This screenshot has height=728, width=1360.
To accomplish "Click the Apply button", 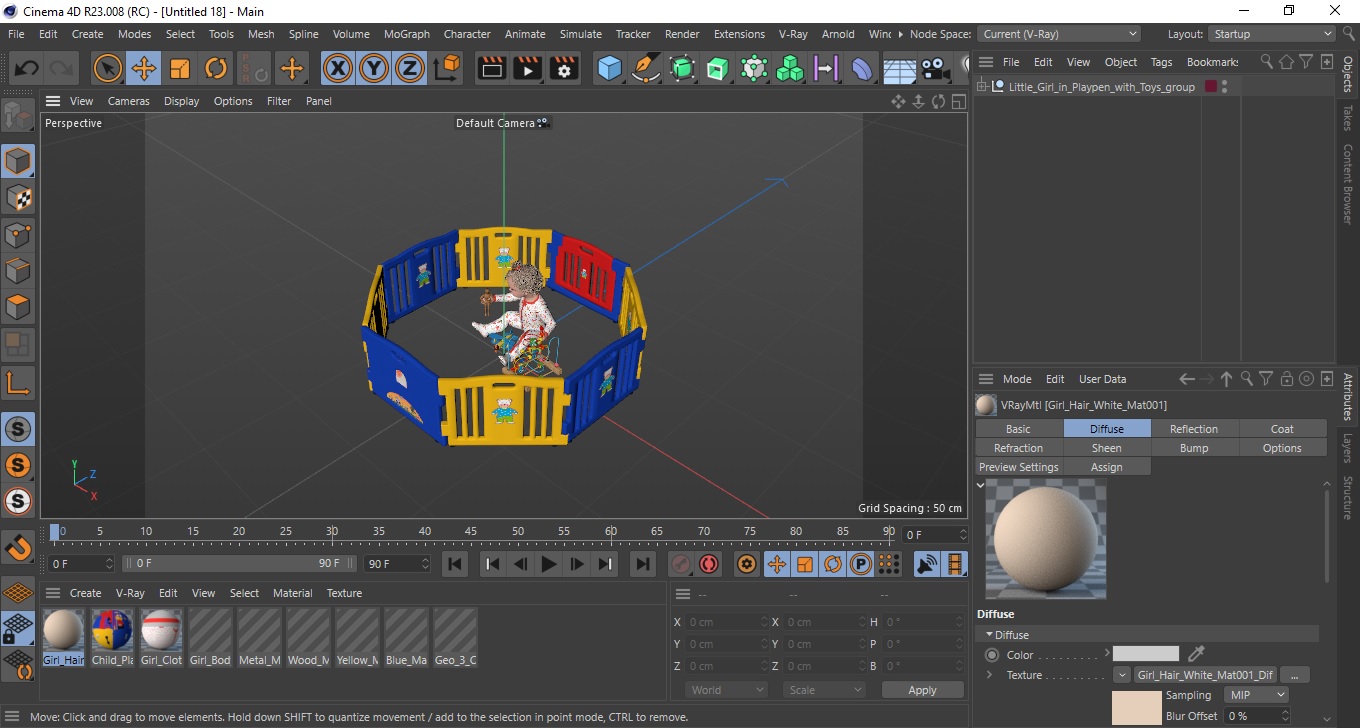I will click(922, 690).
